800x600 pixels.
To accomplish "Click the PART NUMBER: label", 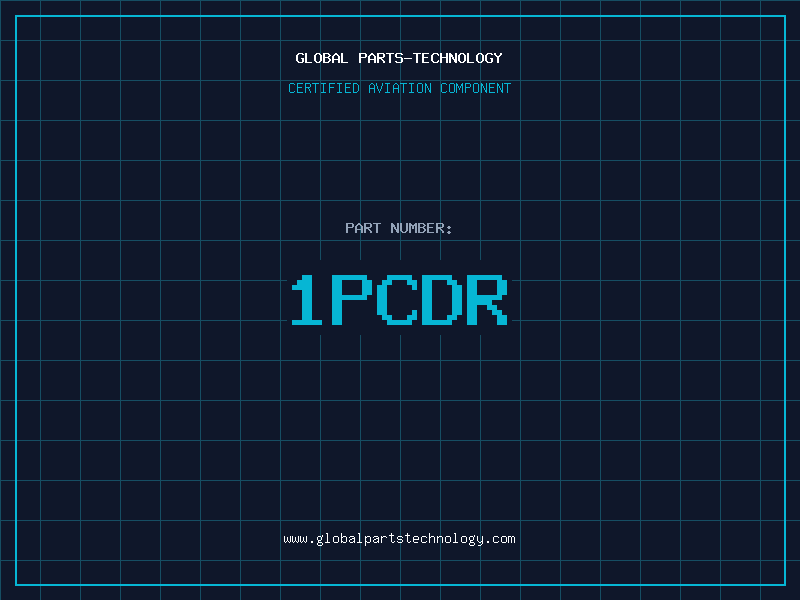I will coord(398,228).
